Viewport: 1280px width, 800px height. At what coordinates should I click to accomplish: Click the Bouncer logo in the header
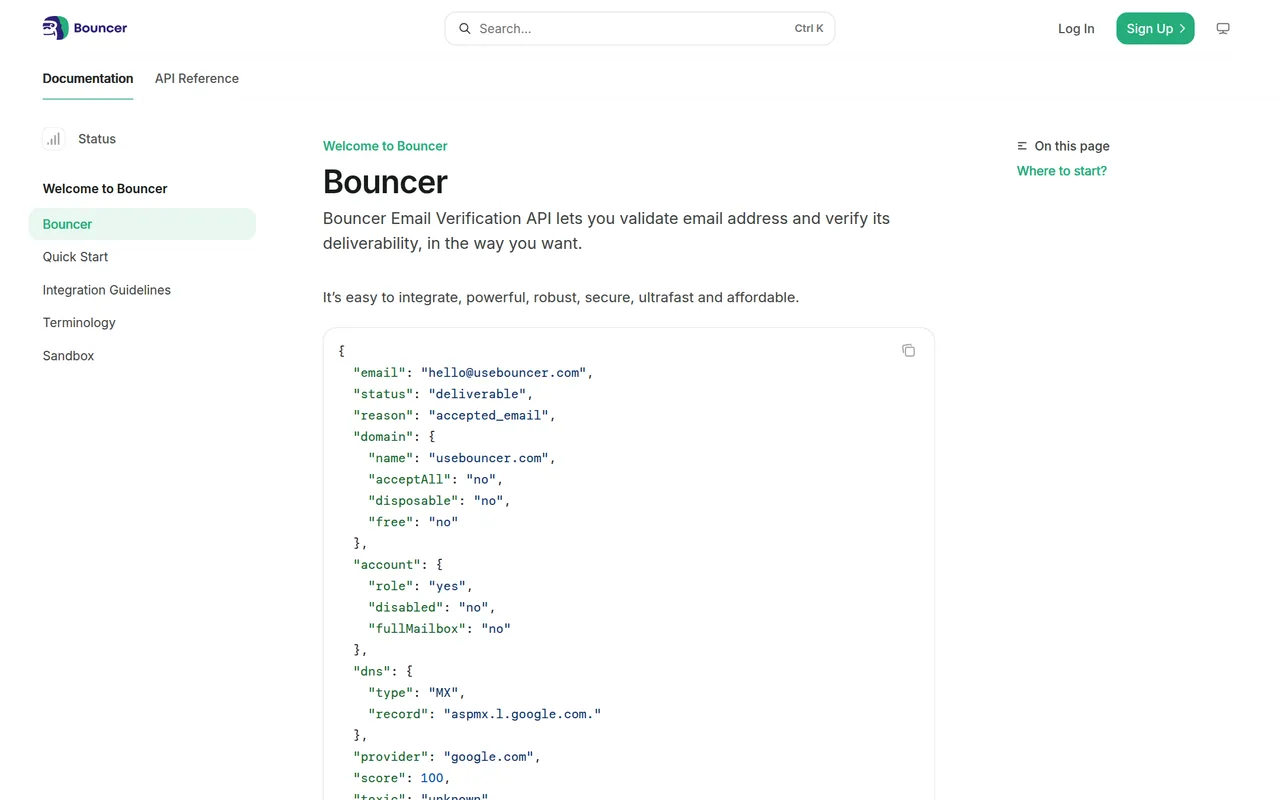[85, 28]
